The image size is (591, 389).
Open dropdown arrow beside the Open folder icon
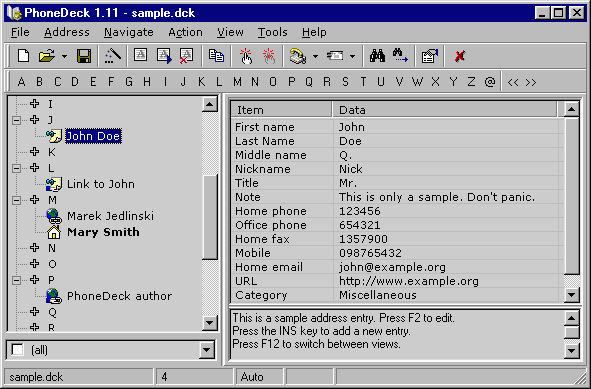[x=64, y=57]
